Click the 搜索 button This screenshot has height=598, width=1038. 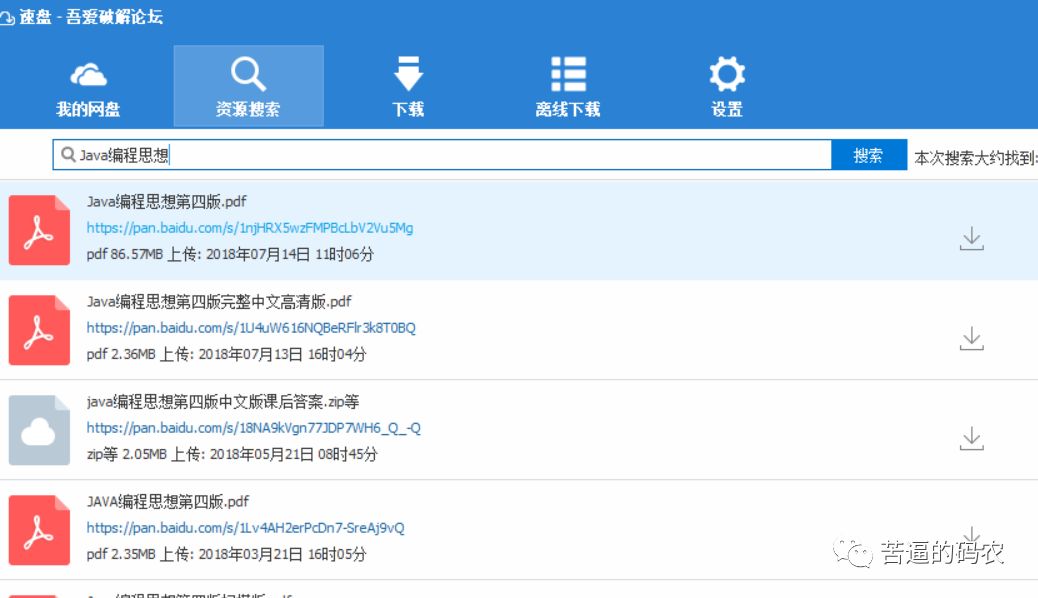[x=869, y=155]
